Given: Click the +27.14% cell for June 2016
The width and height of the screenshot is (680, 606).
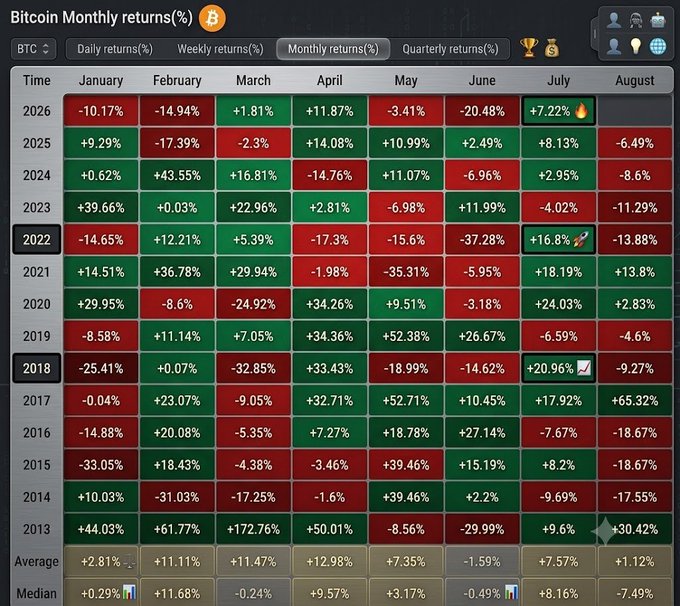Looking at the screenshot, I should (482, 432).
